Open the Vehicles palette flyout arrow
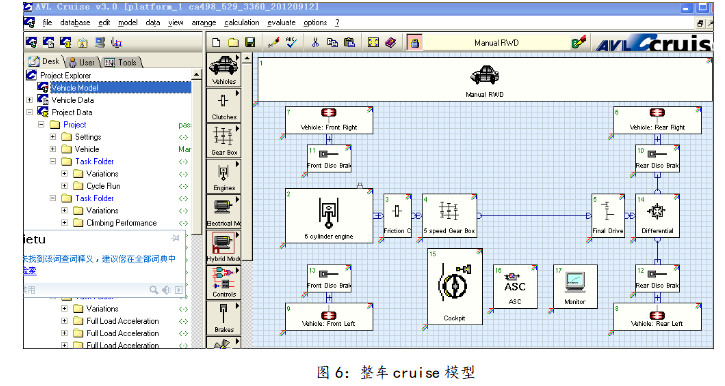Screen dimensions: 725x386 click(x=238, y=57)
